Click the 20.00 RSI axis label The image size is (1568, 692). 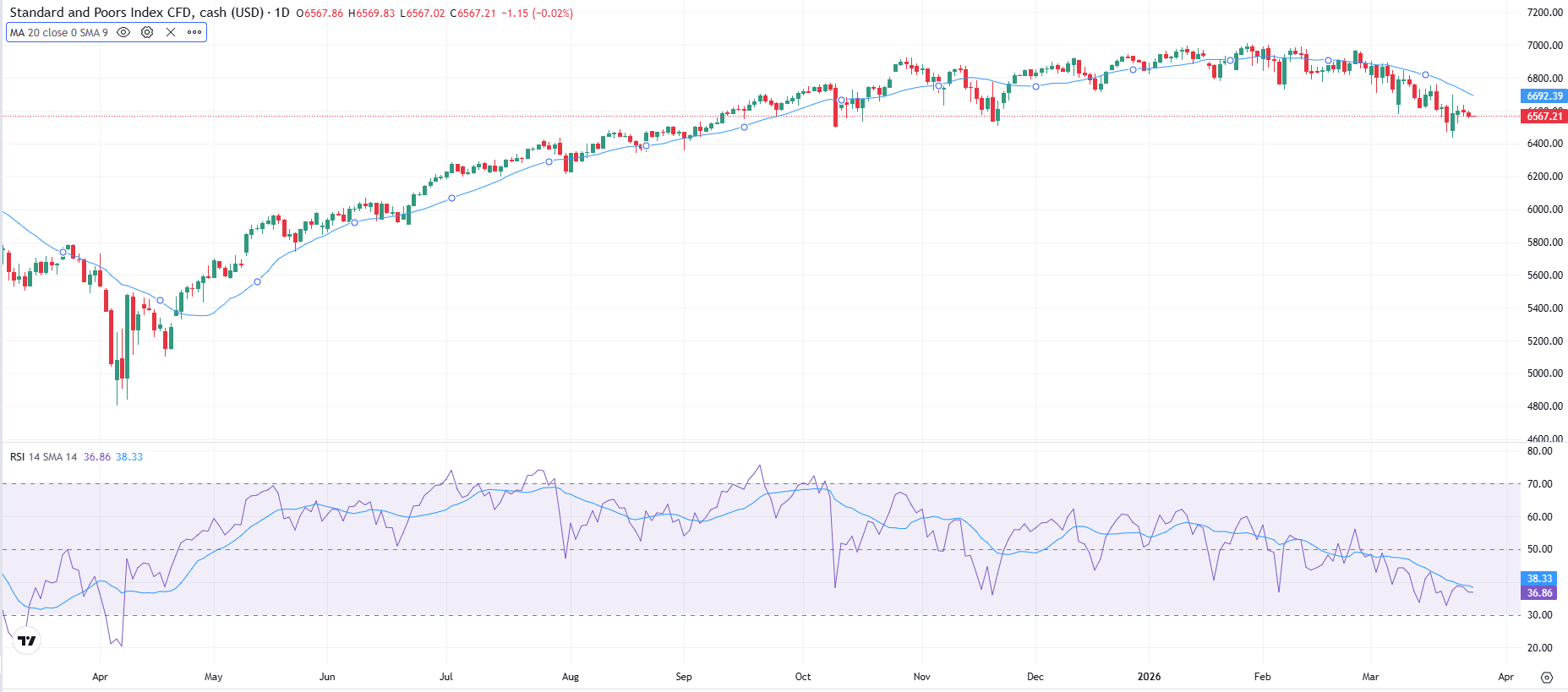[x=1539, y=648]
